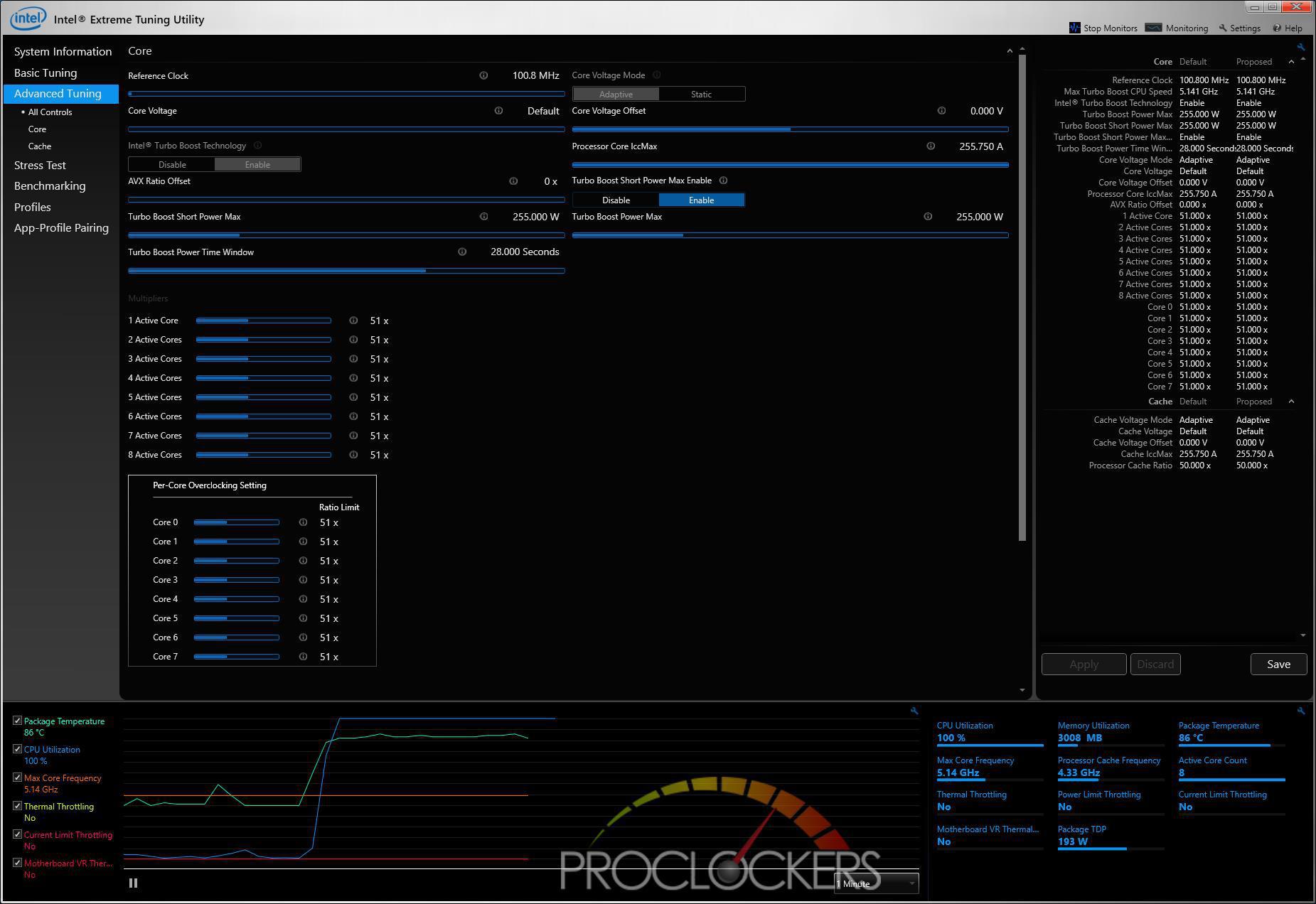Show Turbo Boost Power Time Window info
Viewport: 1316px width, 904px height.
tap(462, 252)
